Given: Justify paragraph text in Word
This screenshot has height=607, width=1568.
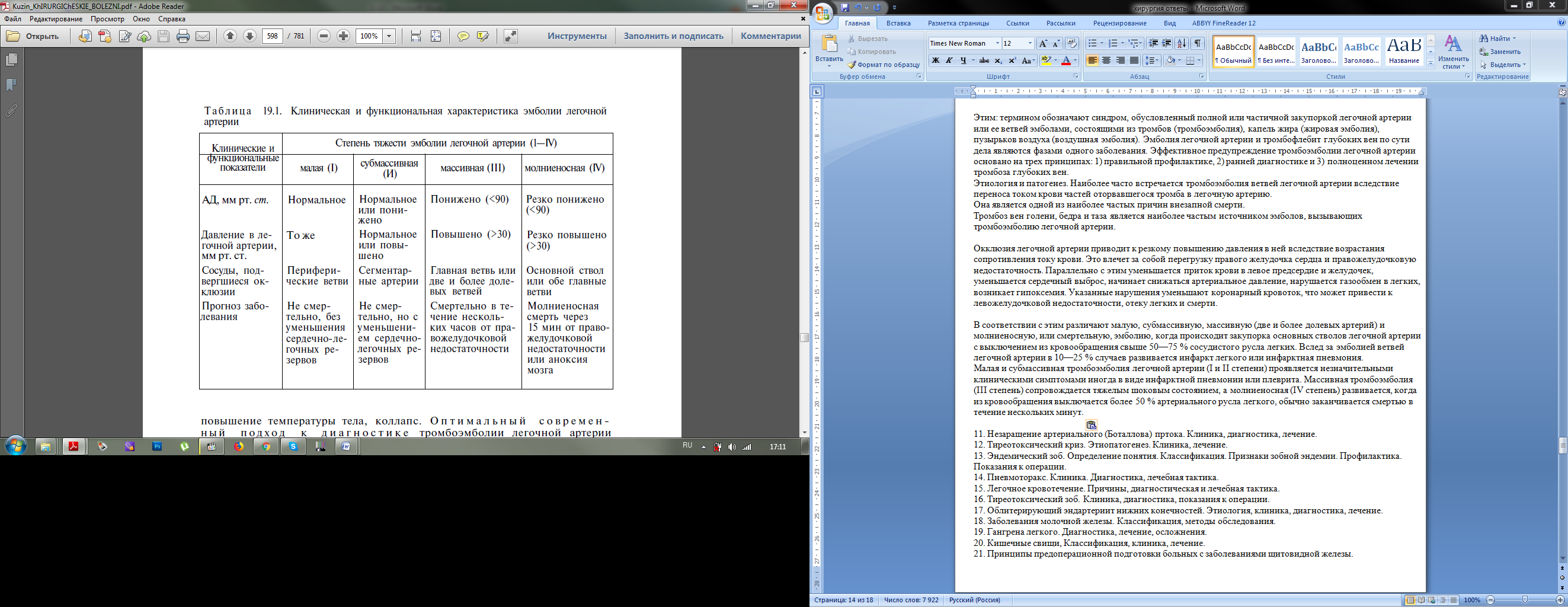Looking at the screenshot, I should point(1134,60).
